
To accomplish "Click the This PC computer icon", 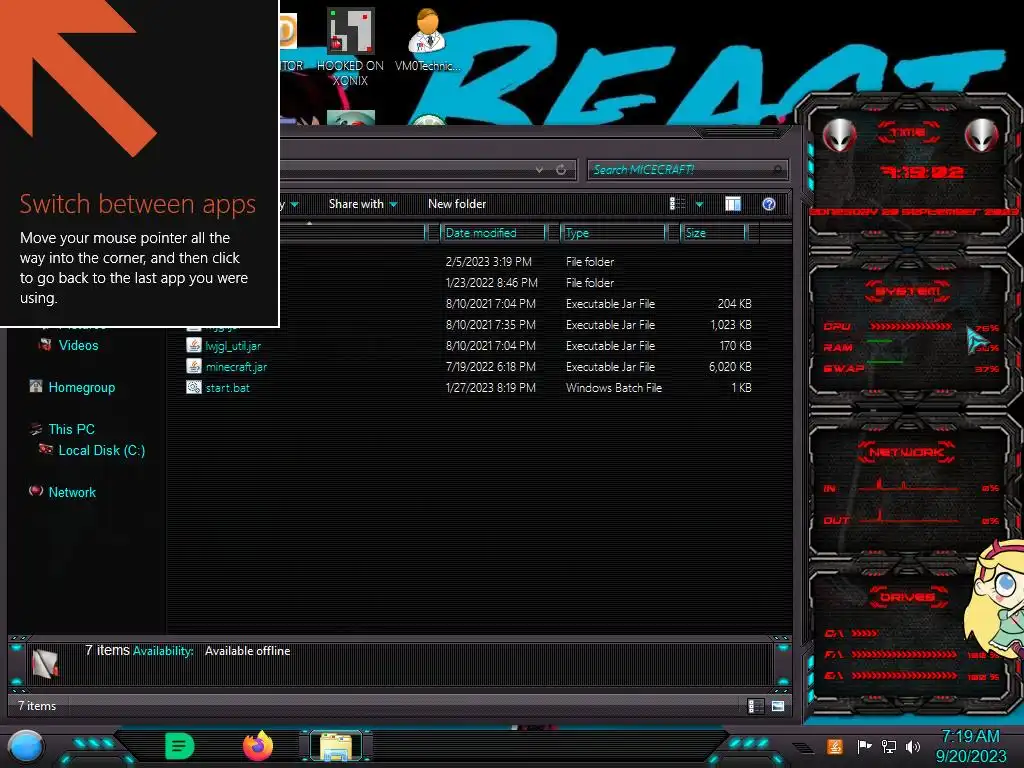I will [x=35, y=428].
